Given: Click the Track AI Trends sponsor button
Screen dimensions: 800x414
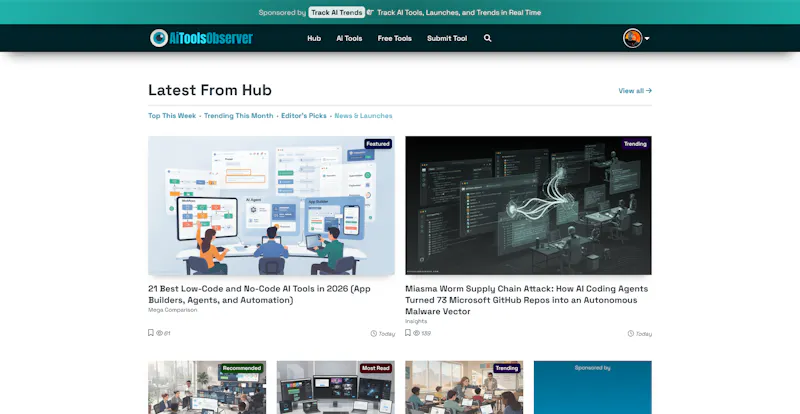Looking at the screenshot, I should click(336, 12).
